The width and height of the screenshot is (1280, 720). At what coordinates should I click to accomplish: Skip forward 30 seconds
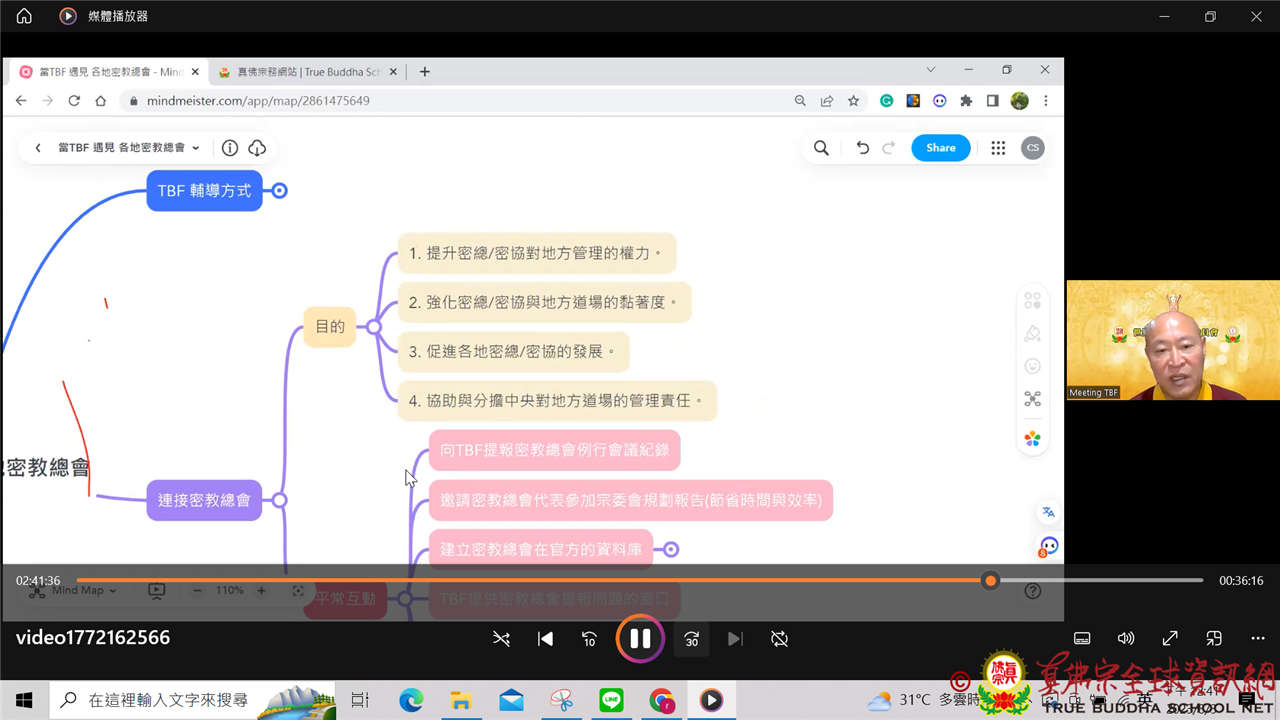691,639
